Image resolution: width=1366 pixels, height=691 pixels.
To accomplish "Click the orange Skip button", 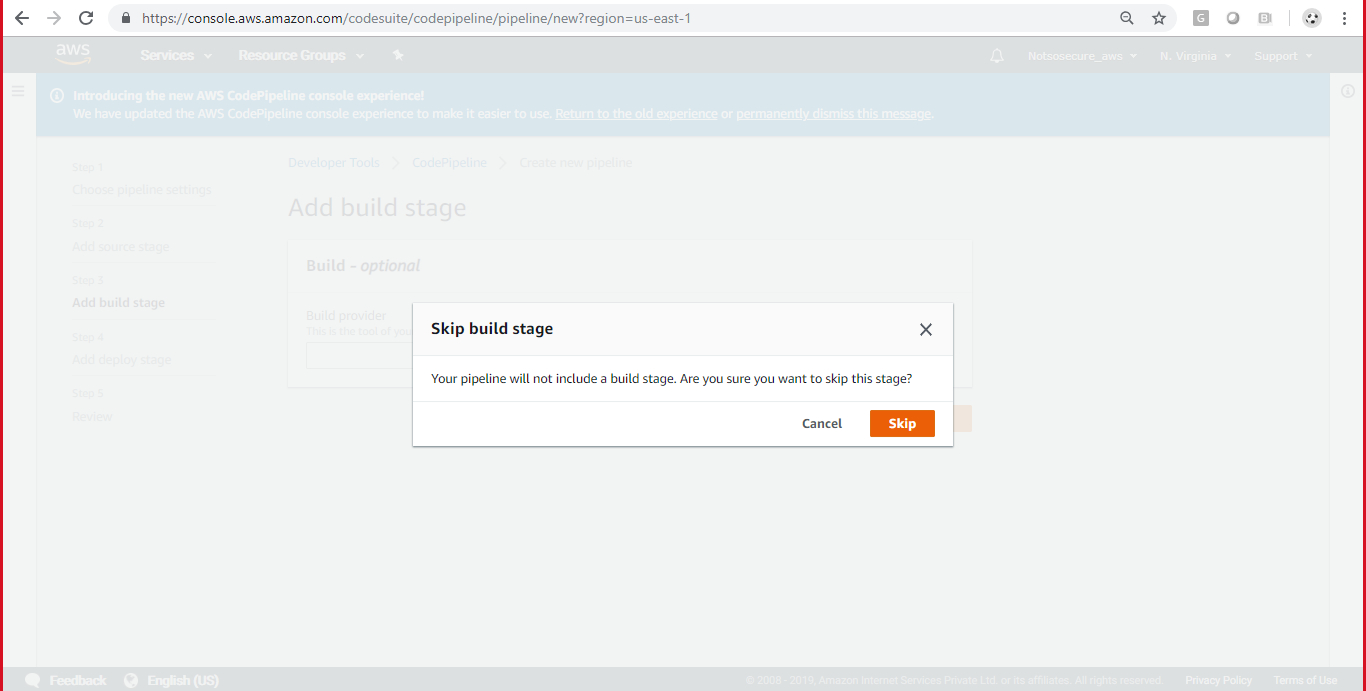I will pyautogui.click(x=901, y=423).
